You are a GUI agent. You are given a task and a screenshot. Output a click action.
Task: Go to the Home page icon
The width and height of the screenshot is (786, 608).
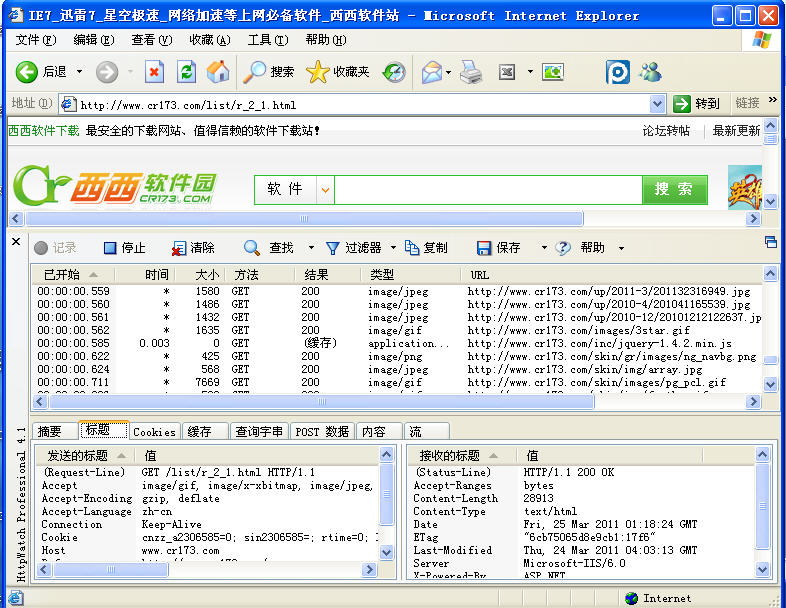217,72
